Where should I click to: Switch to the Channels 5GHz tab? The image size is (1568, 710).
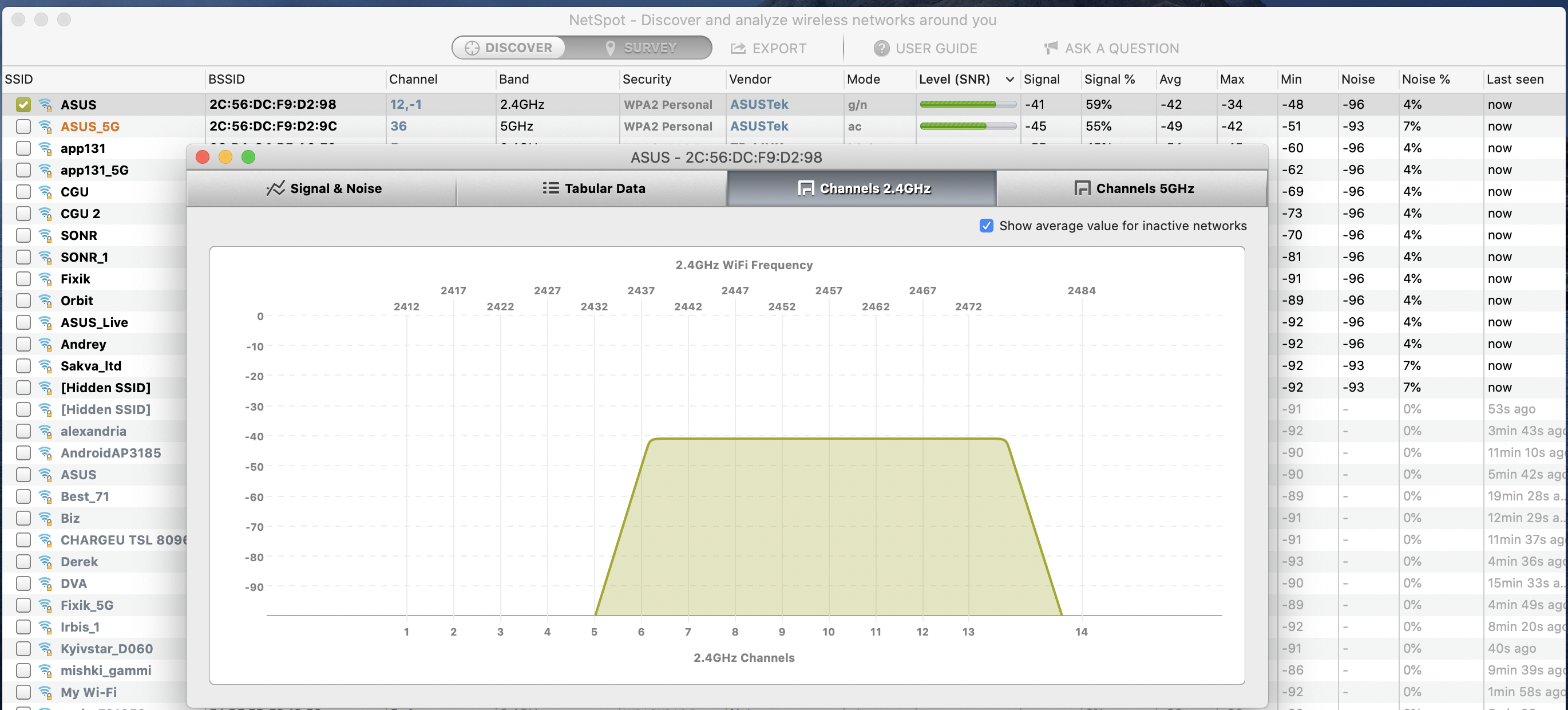point(1131,188)
